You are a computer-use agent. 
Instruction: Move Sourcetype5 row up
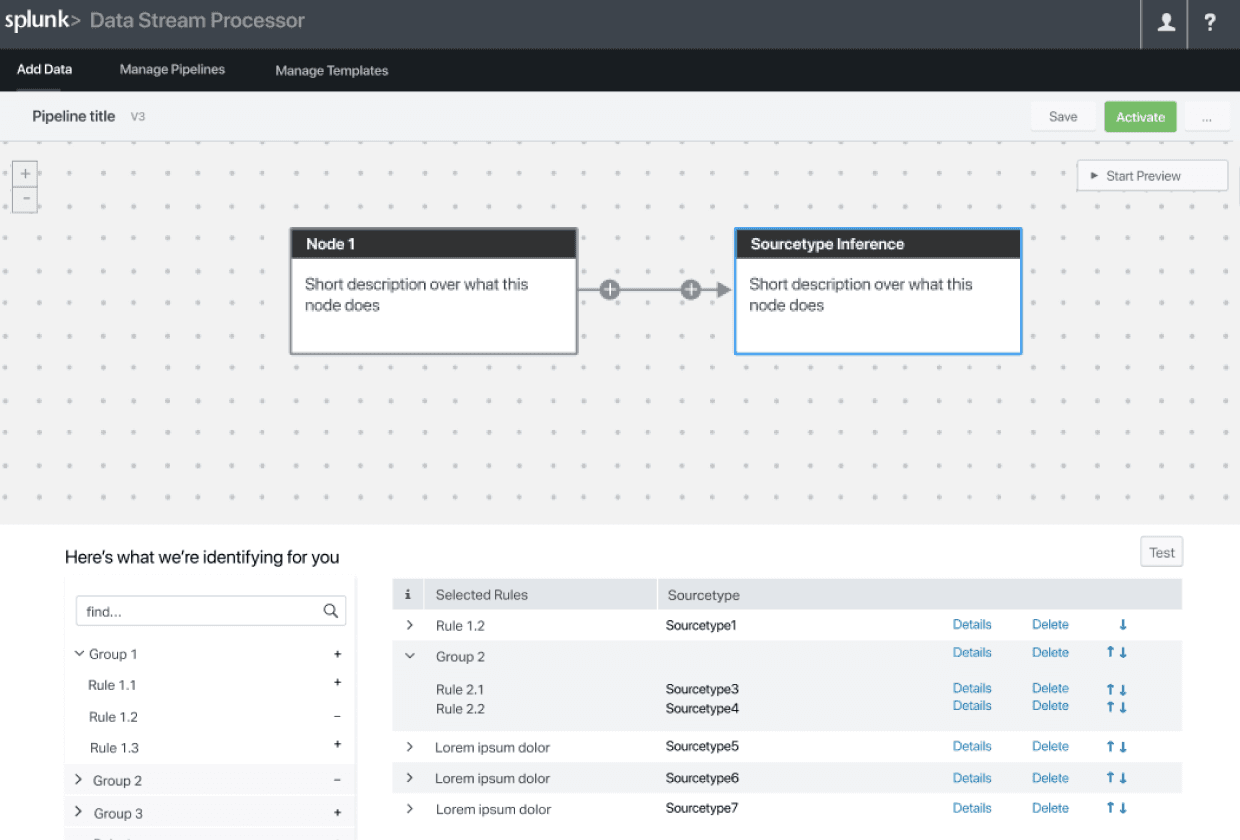pos(1110,747)
